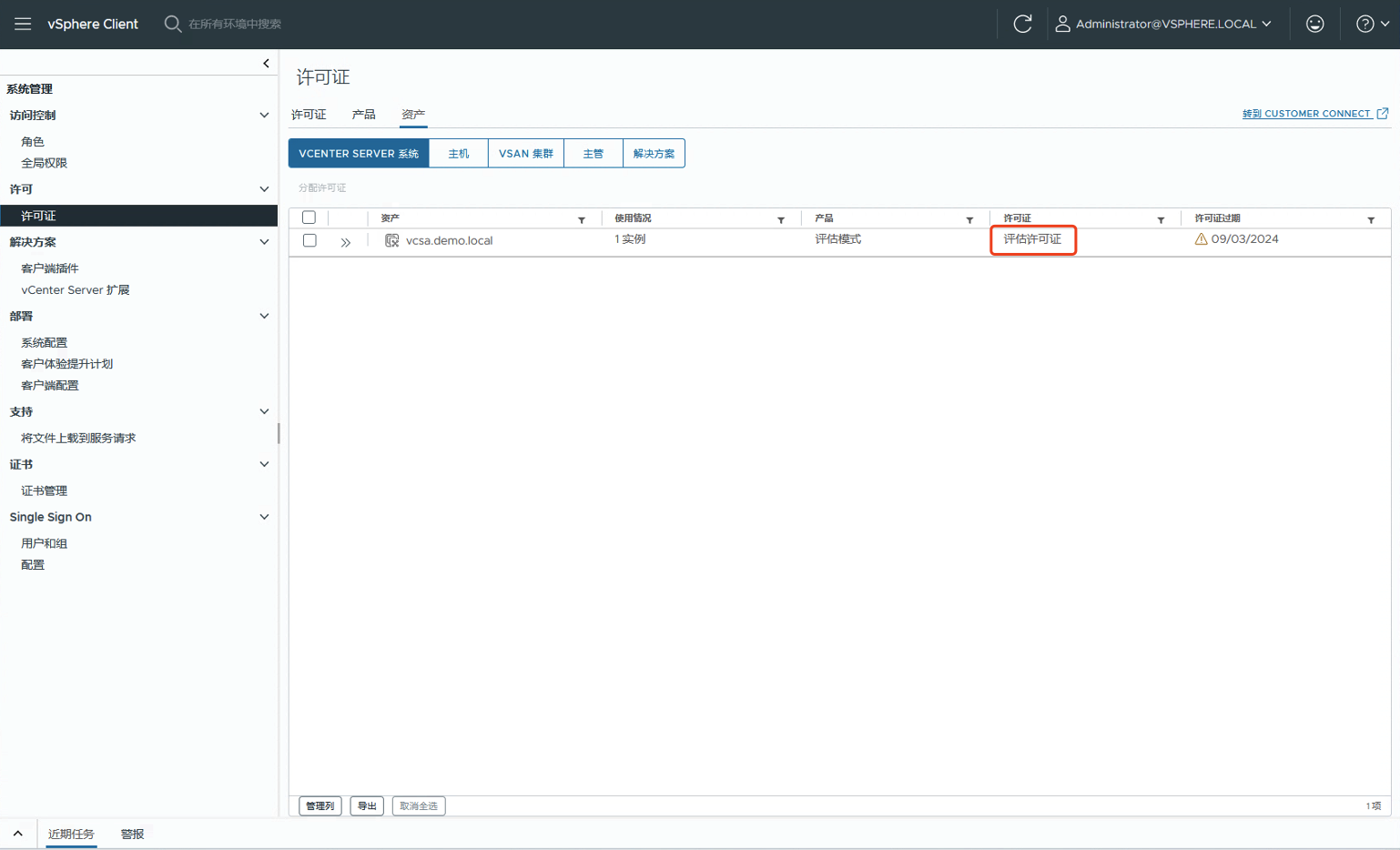This screenshot has height=850, width=1400.
Task: Click the 取消全选 button
Action: point(419,805)
